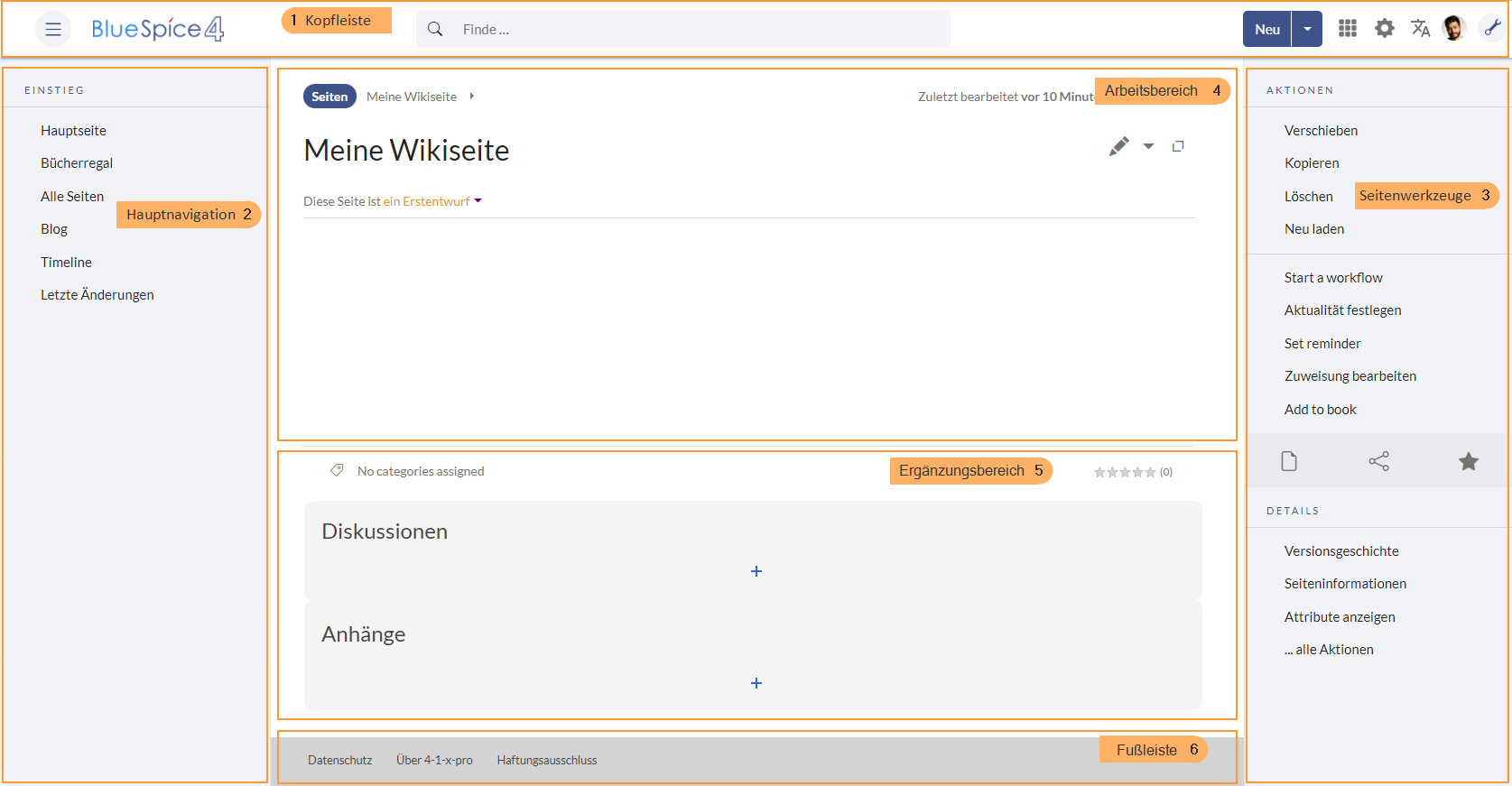Screen dimensions: 1512x786
Task: Expand the Neu button dropdown arrow
Action: tap(1307, 29)
